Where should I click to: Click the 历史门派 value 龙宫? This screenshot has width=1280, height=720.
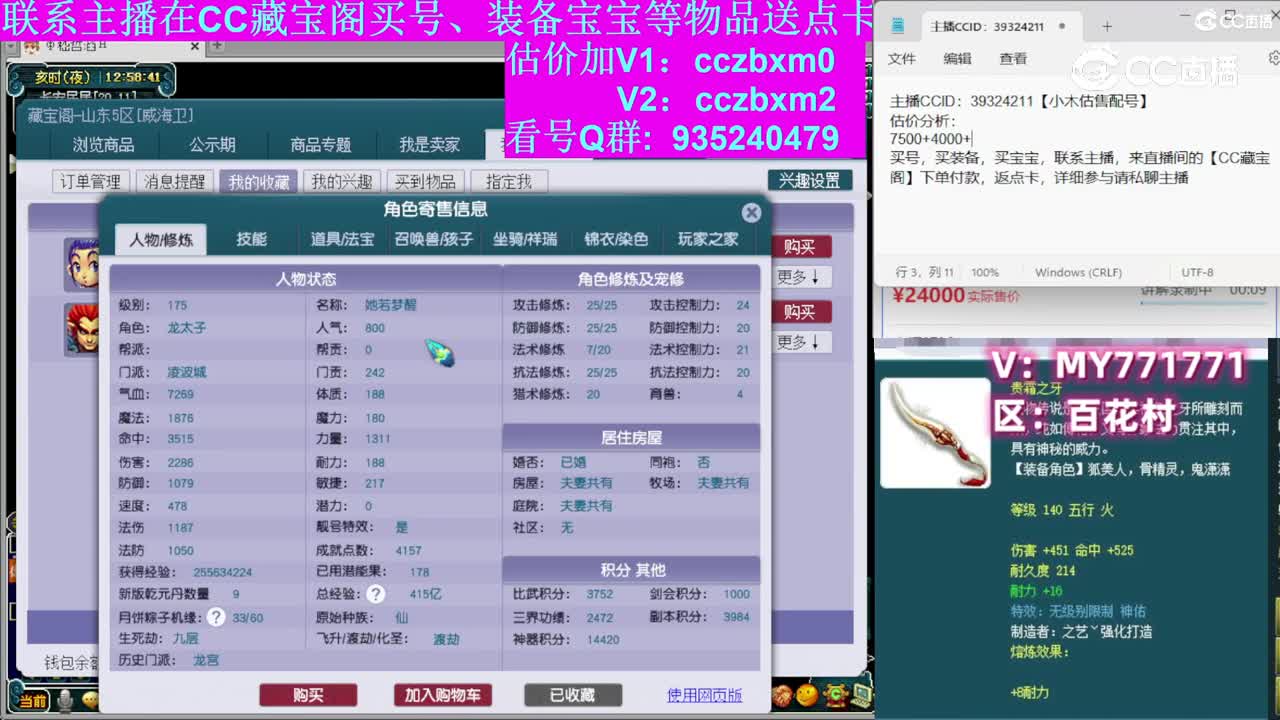206,660
